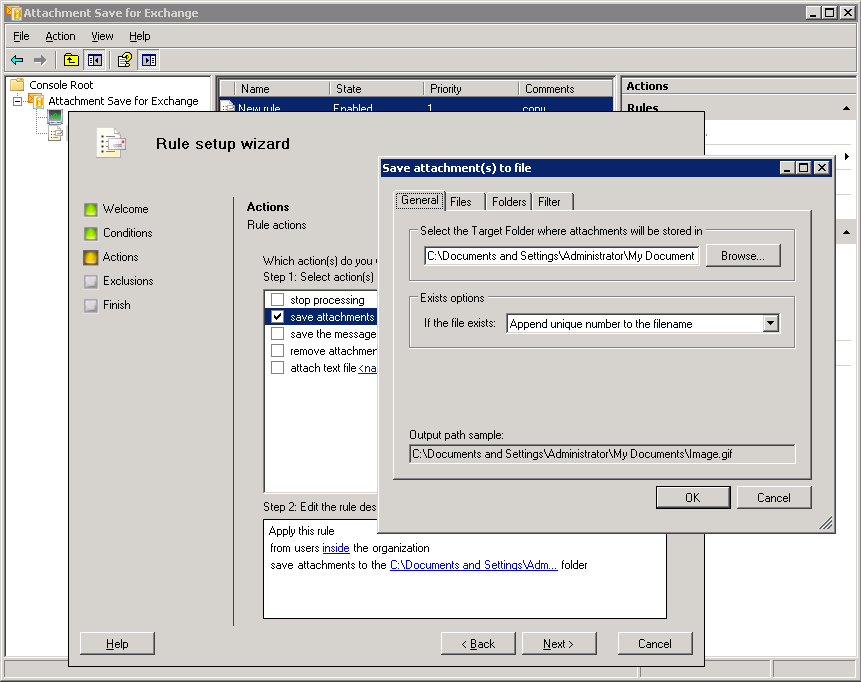Click the Back arrow toolbar icon
Screen dimensions: 861x682
(17, 60)
